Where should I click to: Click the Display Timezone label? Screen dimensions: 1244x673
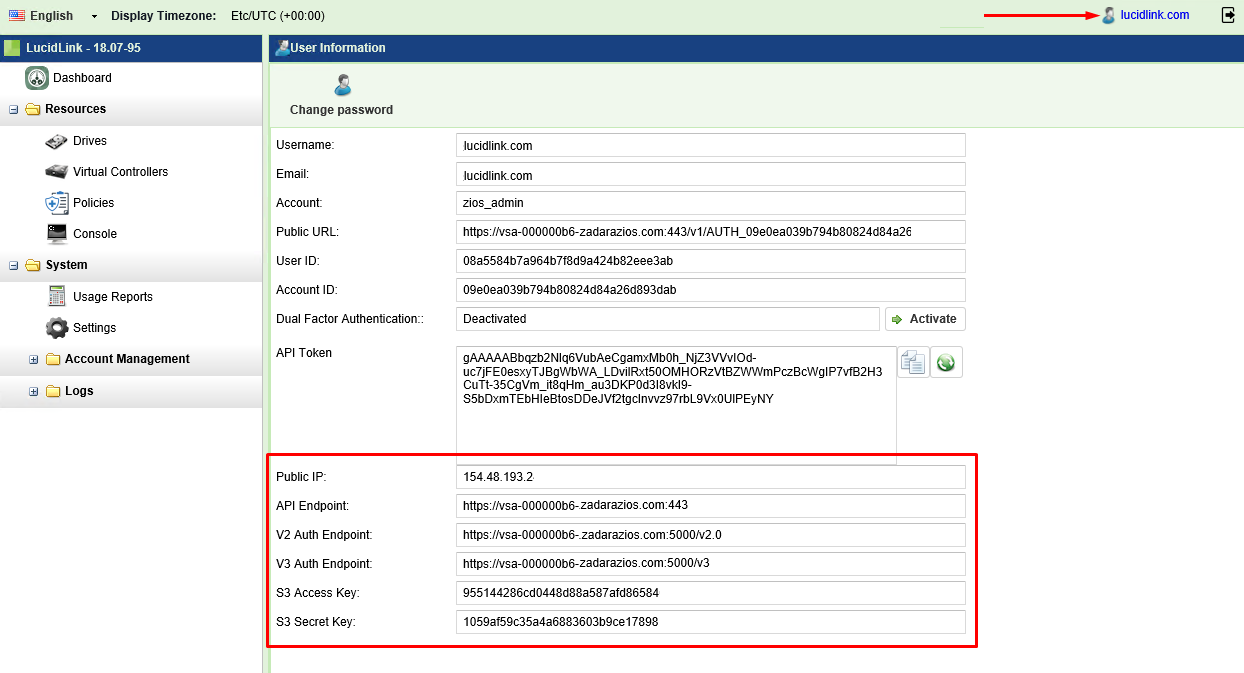(164, 16)
